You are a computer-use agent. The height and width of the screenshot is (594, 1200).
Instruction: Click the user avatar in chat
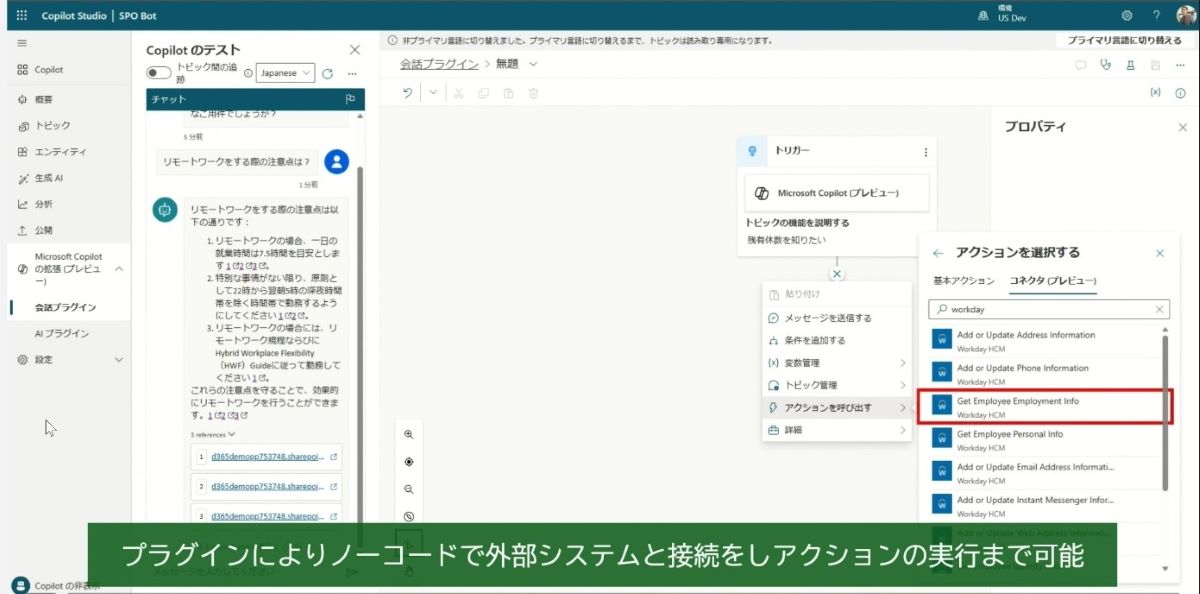pos(337,161)
